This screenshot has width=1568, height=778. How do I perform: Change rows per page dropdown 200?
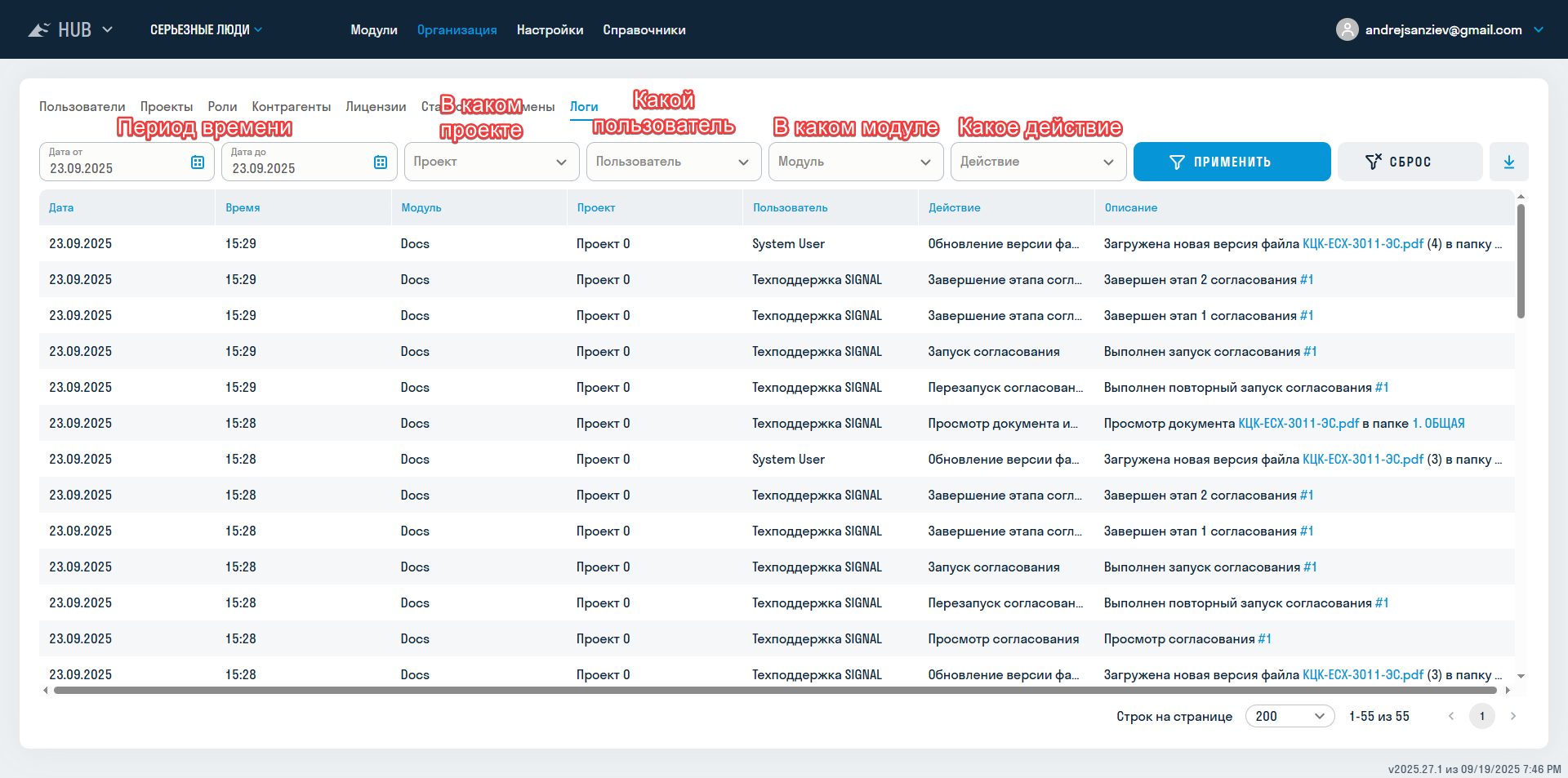point(1289,716)
